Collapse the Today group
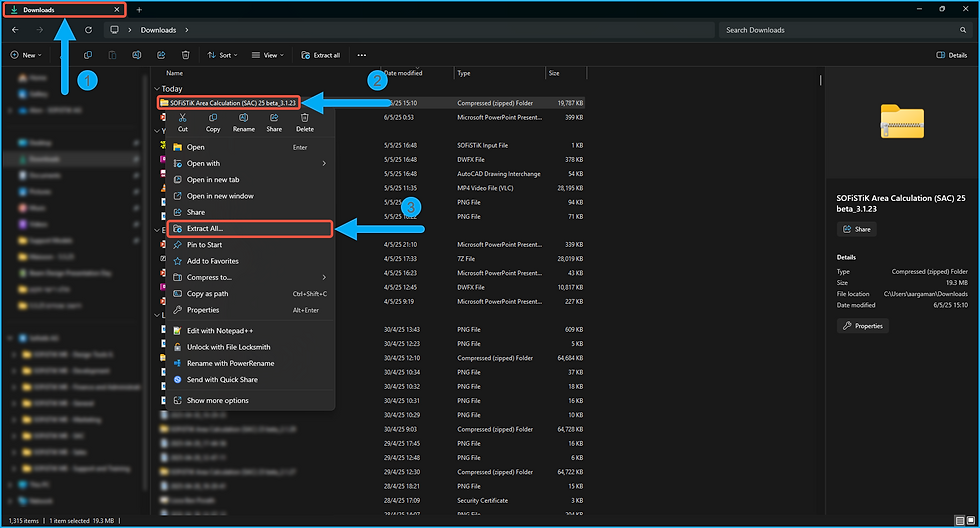This screenshot has width=980, height=528. pos(157,89)
